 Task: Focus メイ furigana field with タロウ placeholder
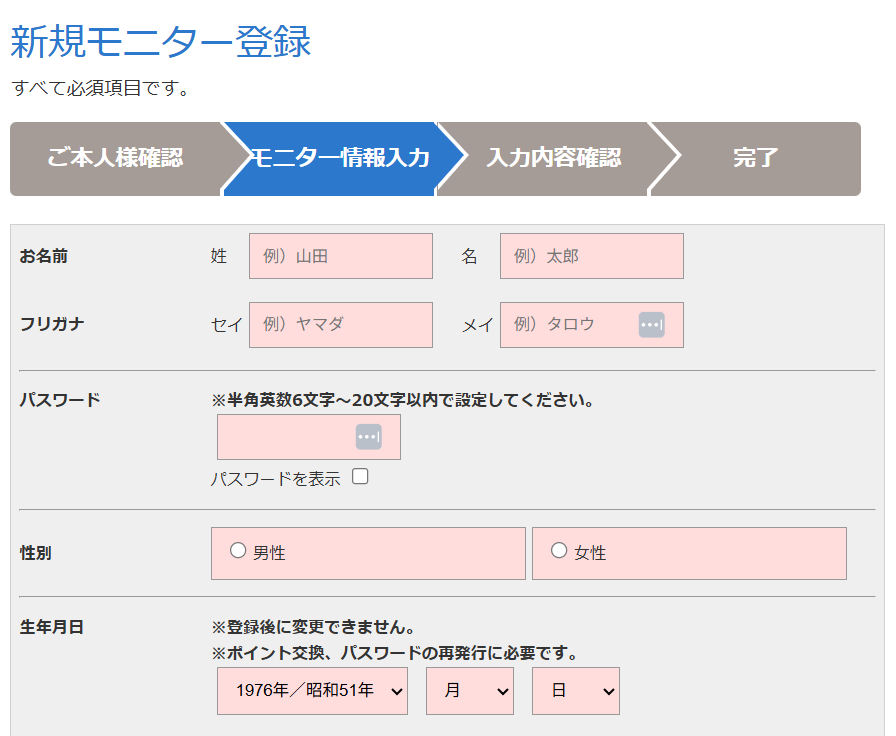point(591,325)
